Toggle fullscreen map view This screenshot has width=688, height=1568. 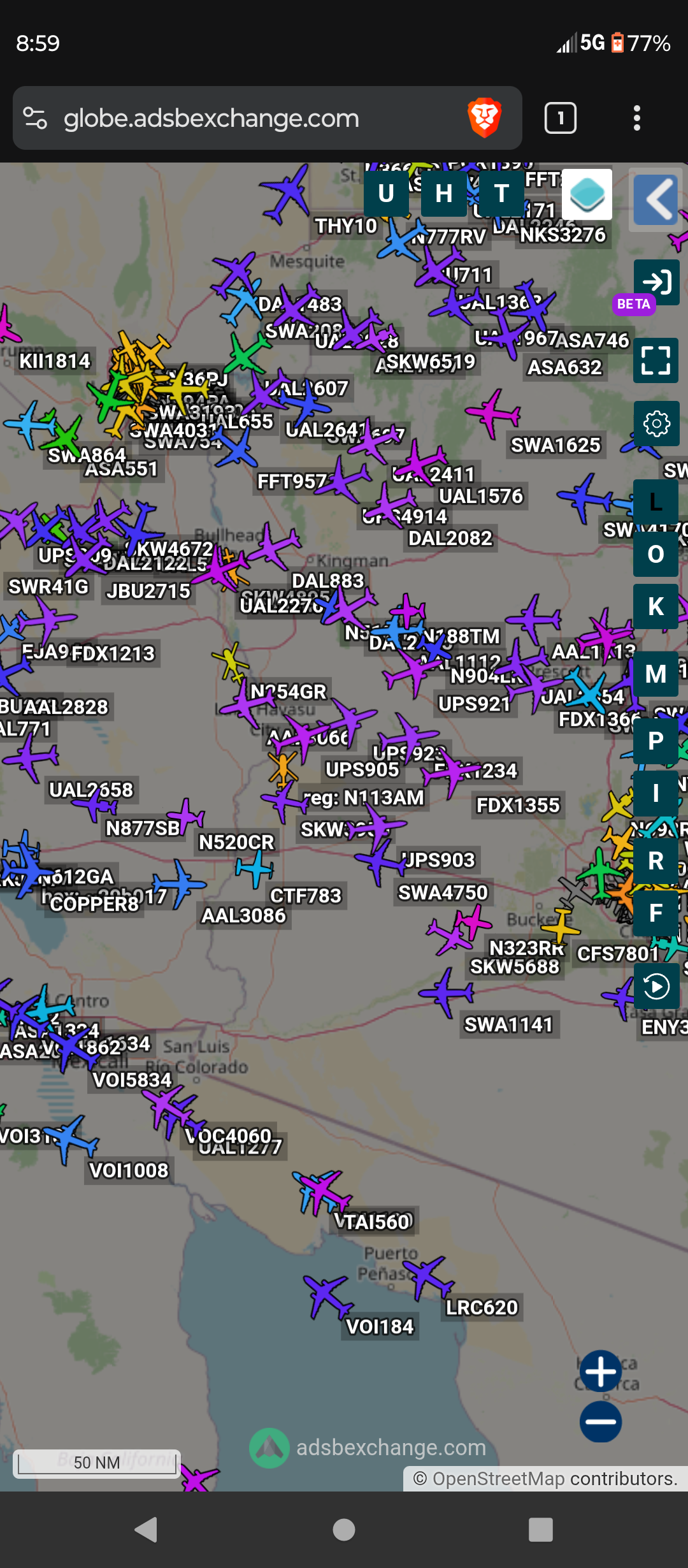[x=656, y=360]
